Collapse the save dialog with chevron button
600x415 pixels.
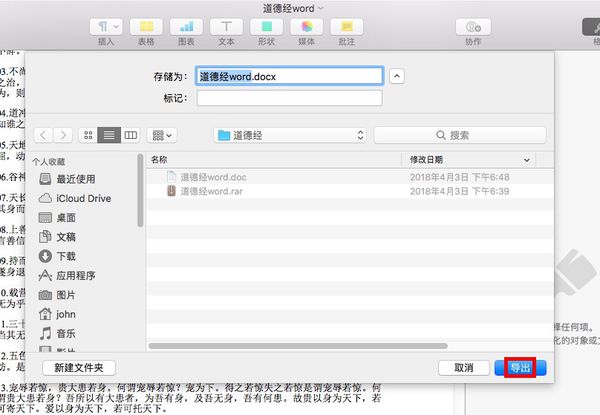pyautogui.click(x=397, y=76)
